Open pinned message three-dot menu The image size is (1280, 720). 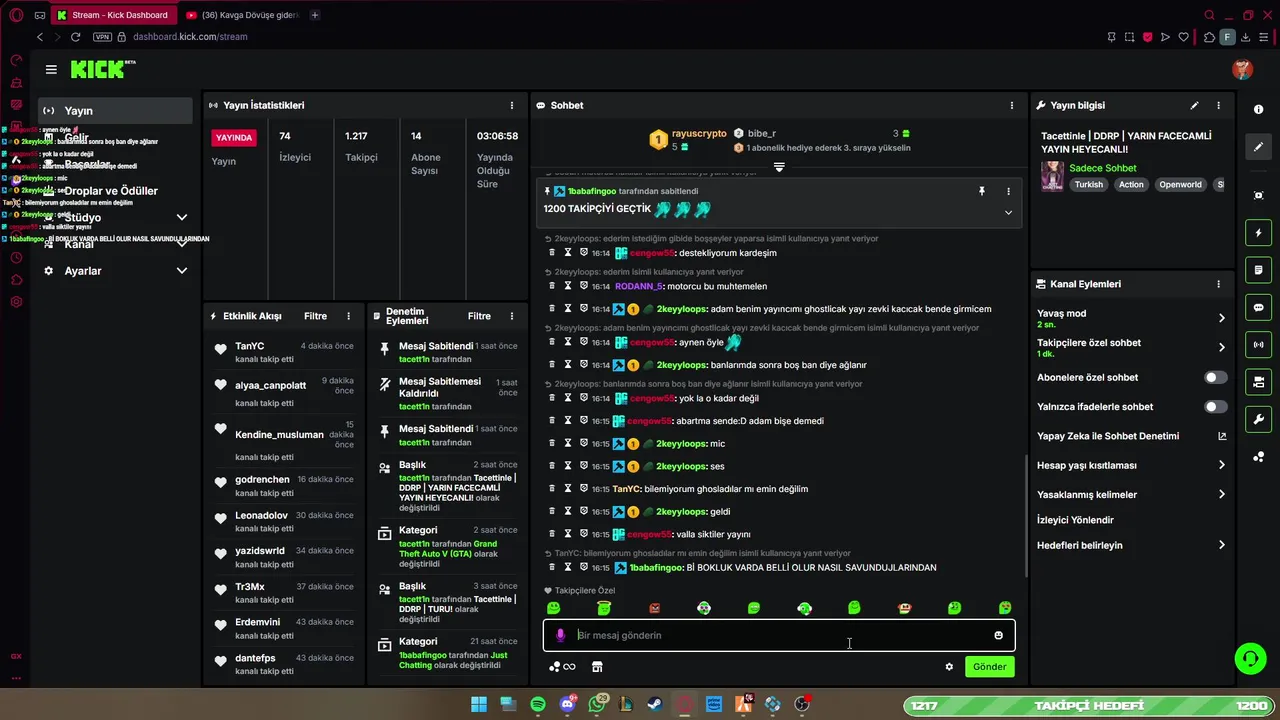1008,191
